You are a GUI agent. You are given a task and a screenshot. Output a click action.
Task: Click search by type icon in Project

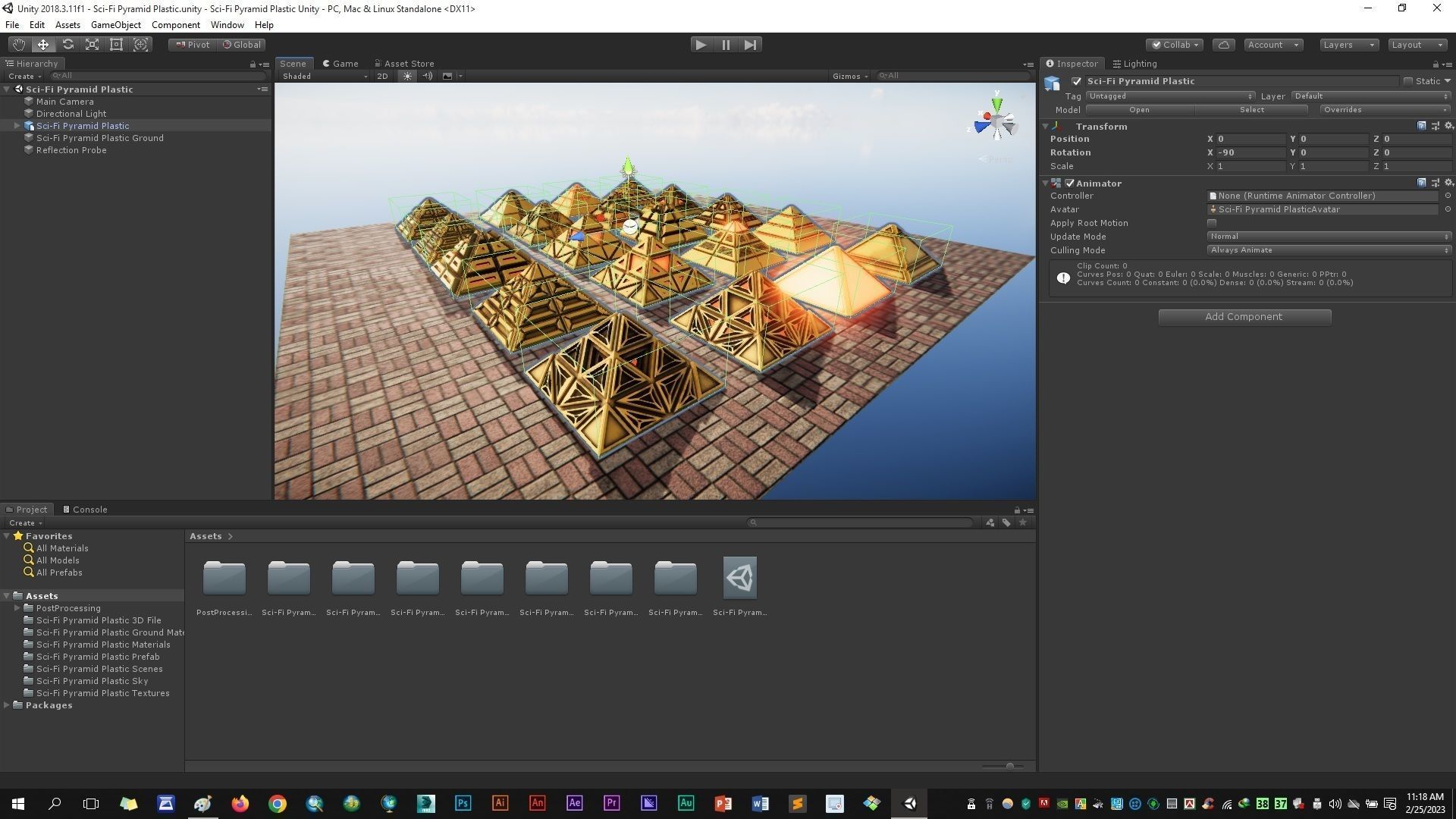point(990,522)
